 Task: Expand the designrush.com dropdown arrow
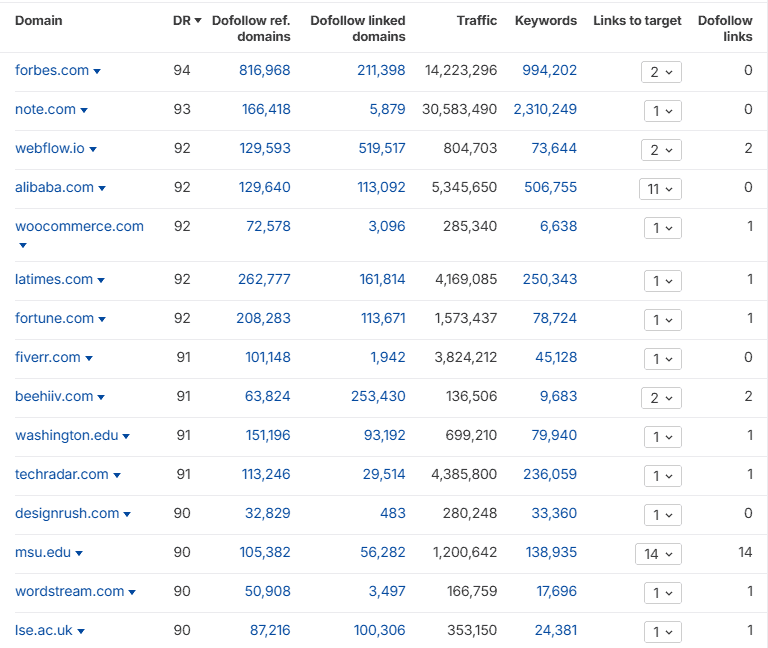coord(127,515)
